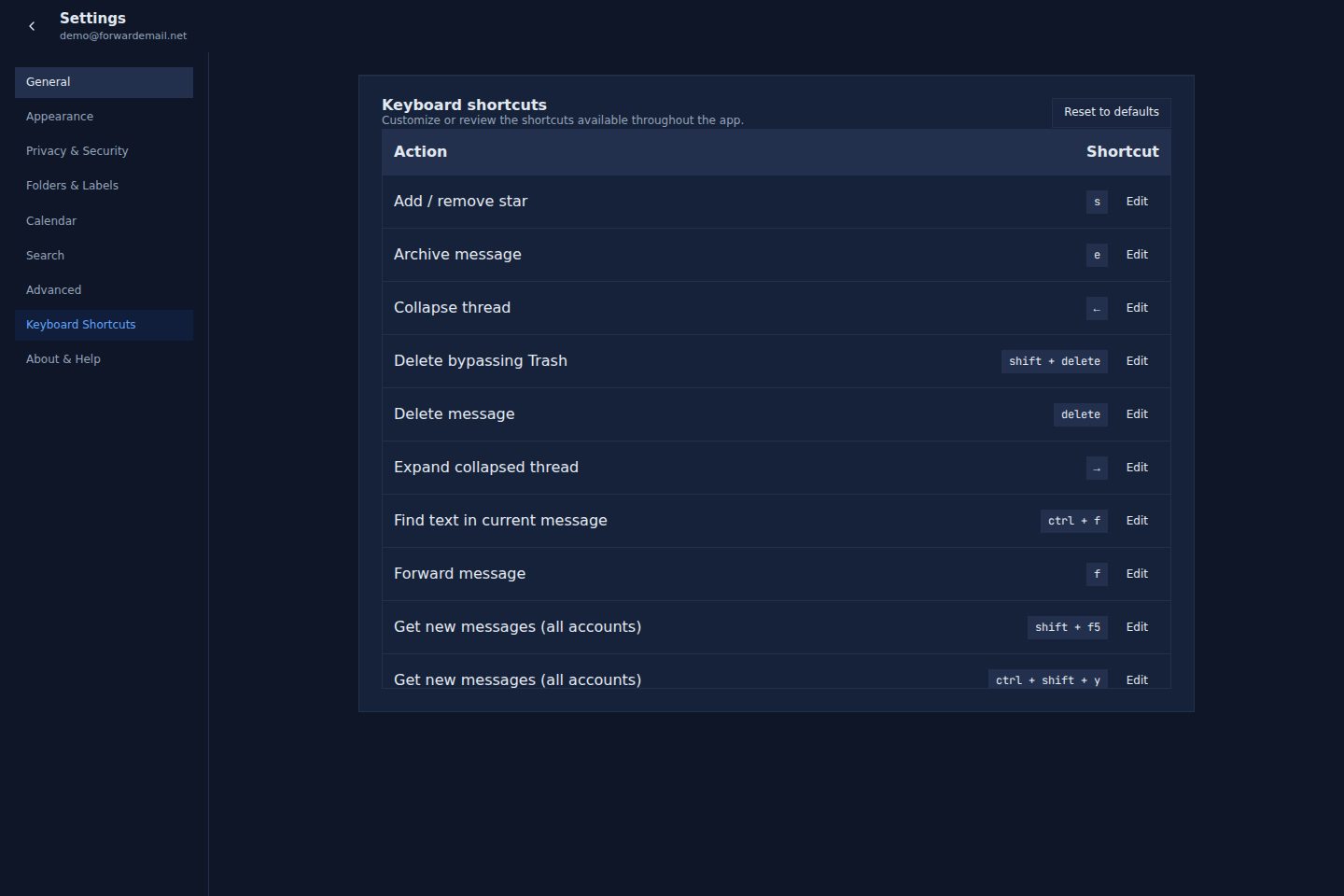Click the 'delete' key badge for Delete message
1344x896 pixels.
[1081, 414]
